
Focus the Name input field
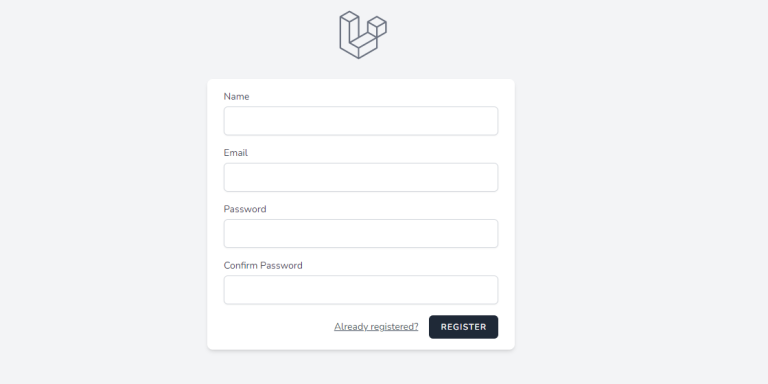(361, 121)
